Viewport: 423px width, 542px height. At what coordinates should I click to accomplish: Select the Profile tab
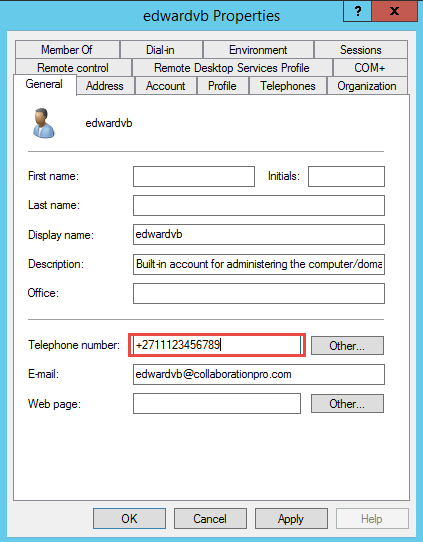click(x=222, y=86)
